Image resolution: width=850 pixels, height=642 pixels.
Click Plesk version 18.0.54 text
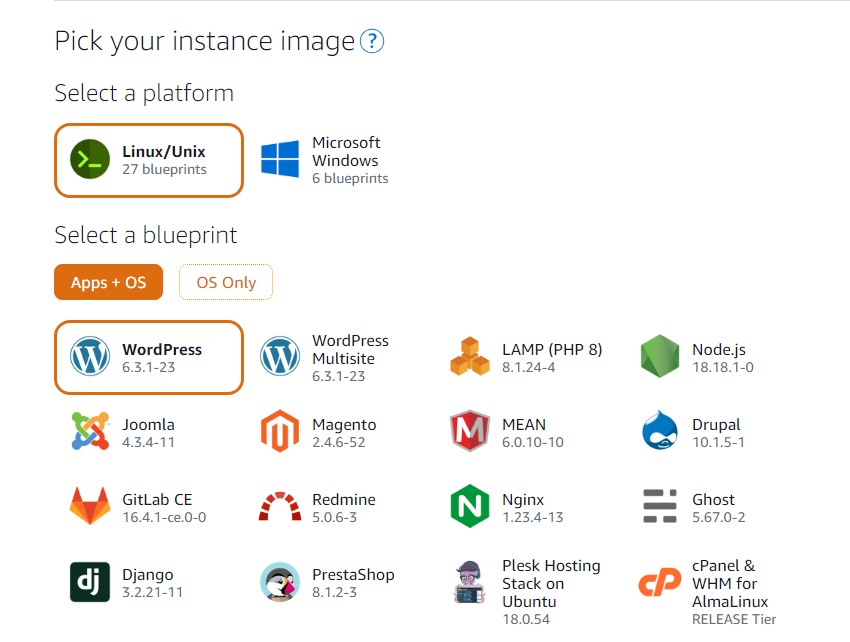click(526, 619)
